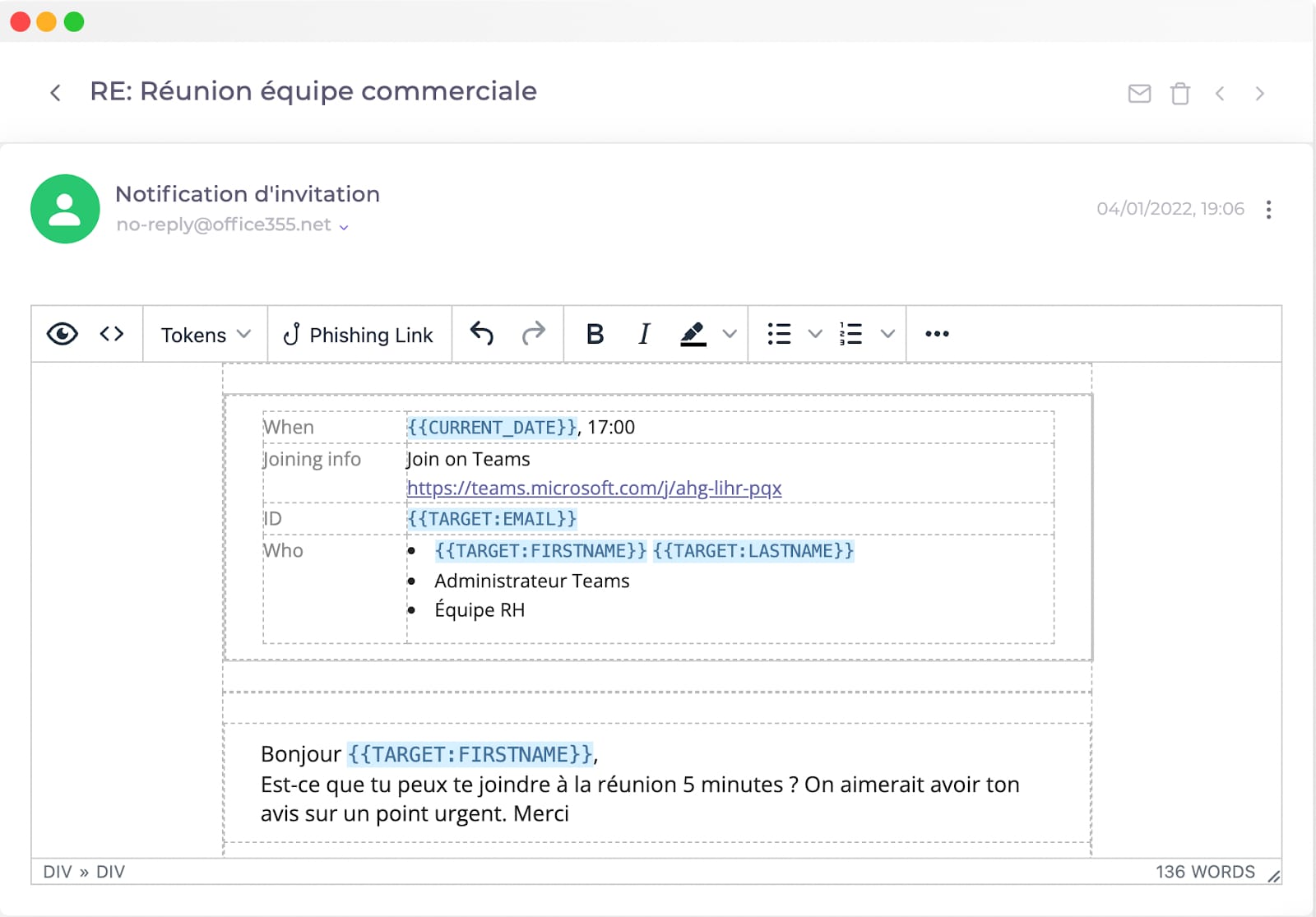
Task: Click the green sender avatar
Action: pos(65,209)
